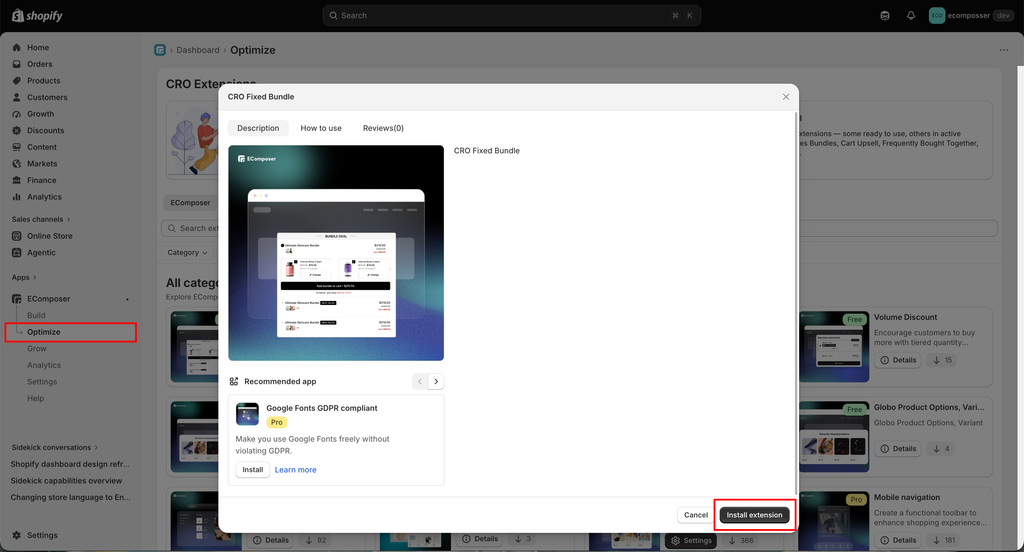The height and width of the screenshot is (552, 1024).
Task: Expand the Category dropdown filter
Action: [187, 253]
